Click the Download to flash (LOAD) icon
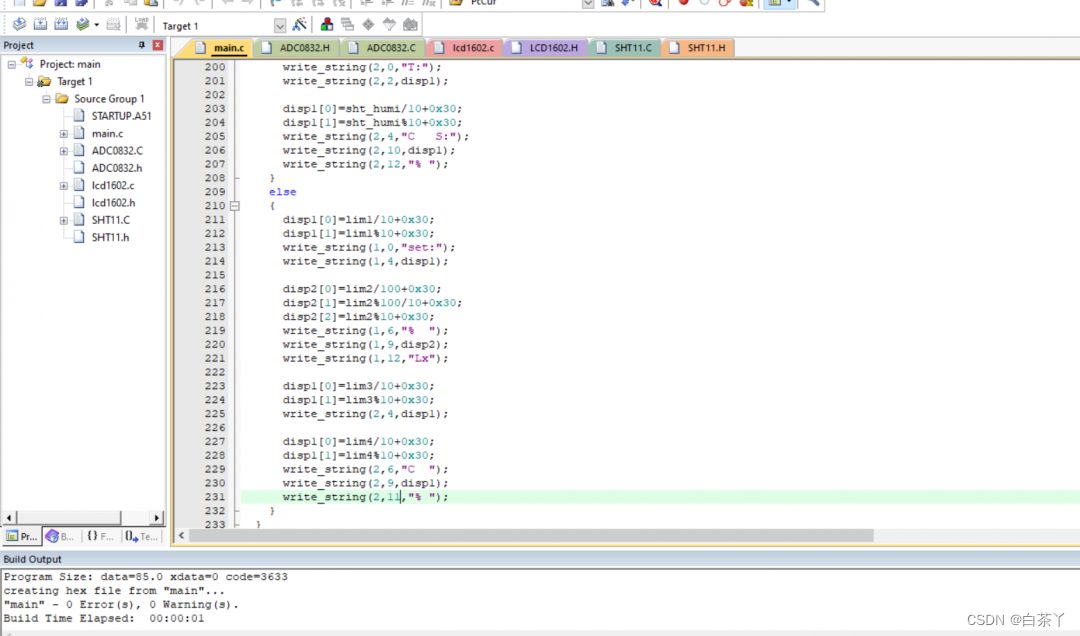Screen dimensions: 1080x636 pos(141,25)
